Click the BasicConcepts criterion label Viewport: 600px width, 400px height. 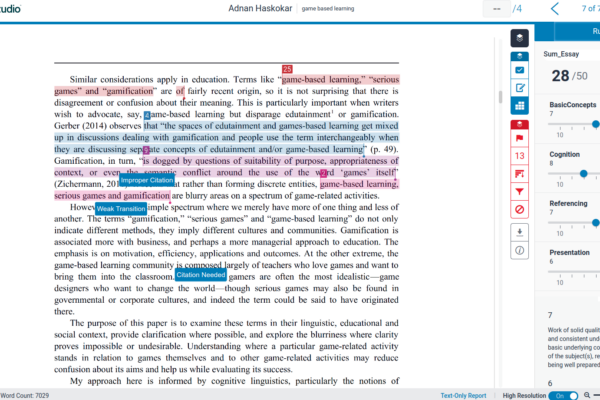point(572,104)
